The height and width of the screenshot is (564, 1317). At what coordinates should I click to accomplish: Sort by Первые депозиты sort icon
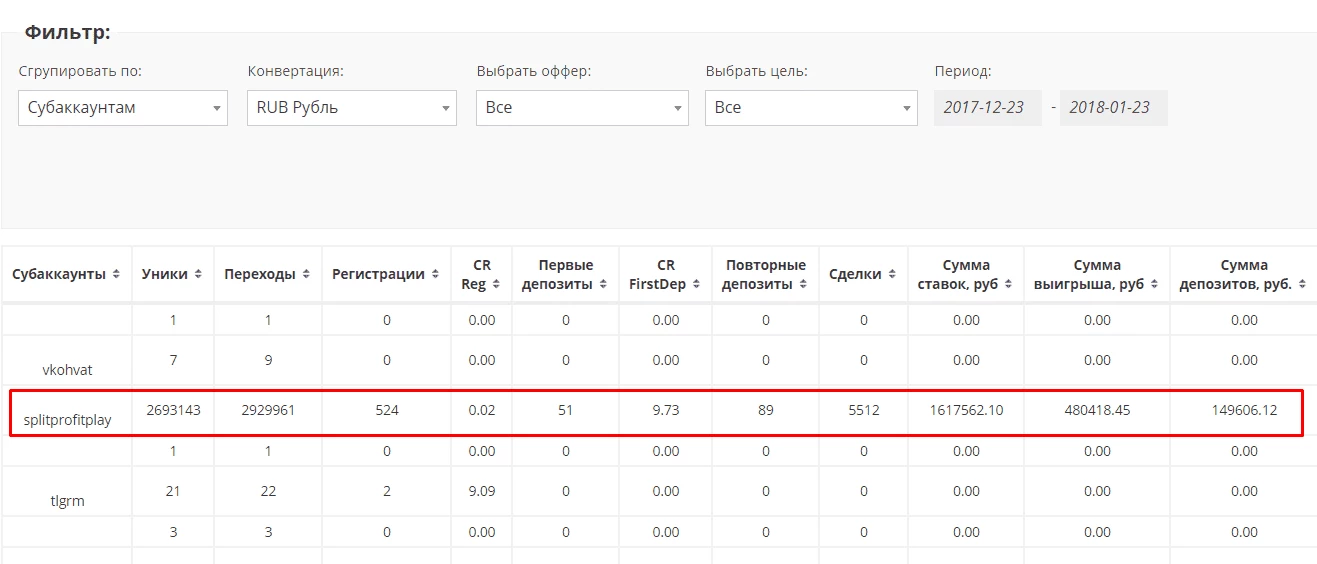point(602,285)
